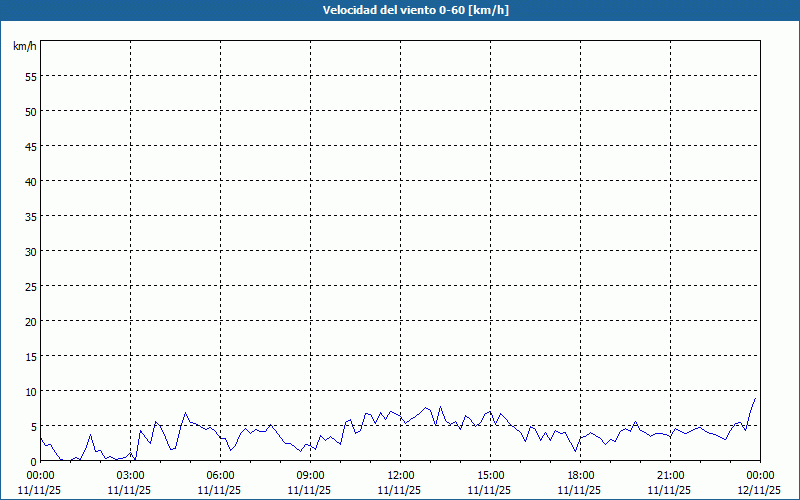
Task: Click the 15:00 time label
Action: tap(490, 475)
